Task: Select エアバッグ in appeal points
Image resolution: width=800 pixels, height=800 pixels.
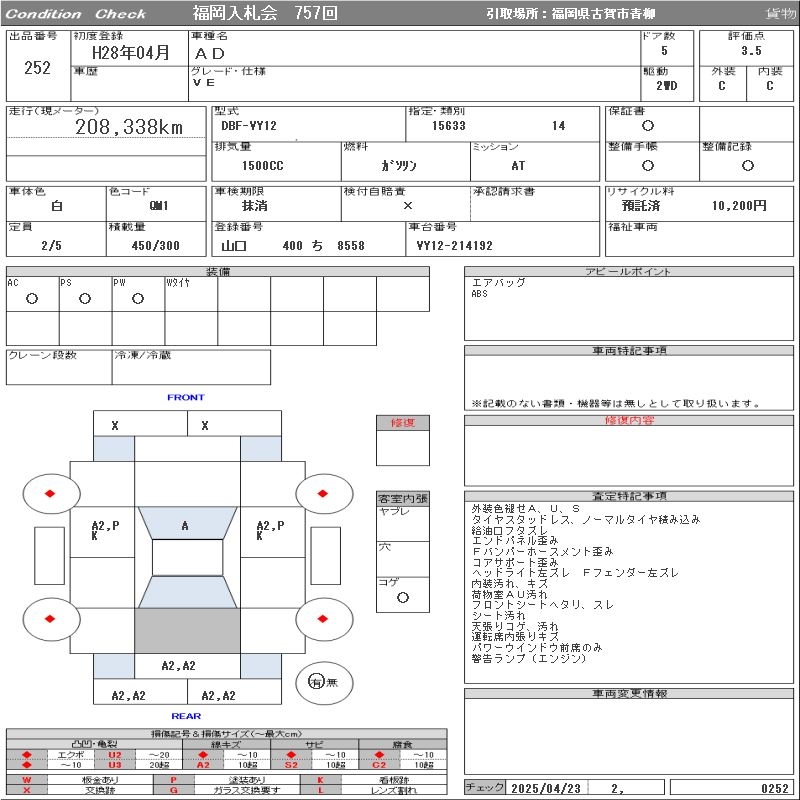Action: (498, 282)
